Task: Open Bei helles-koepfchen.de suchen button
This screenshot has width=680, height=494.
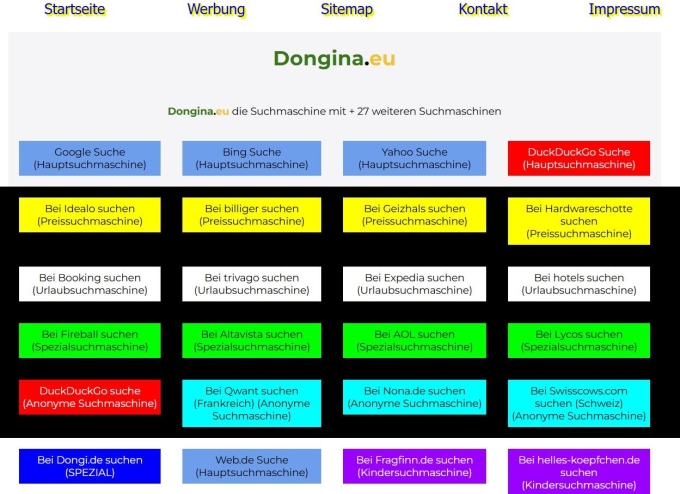Action: pos(579,471)
